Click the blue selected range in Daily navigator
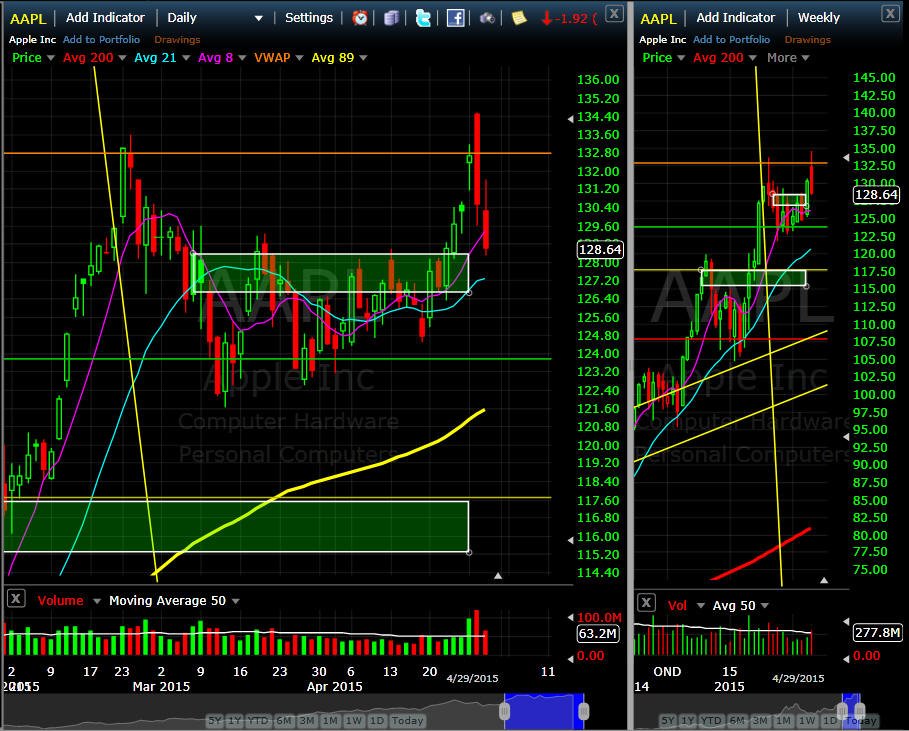Screen dimensions: 909x731 [544, 711]
